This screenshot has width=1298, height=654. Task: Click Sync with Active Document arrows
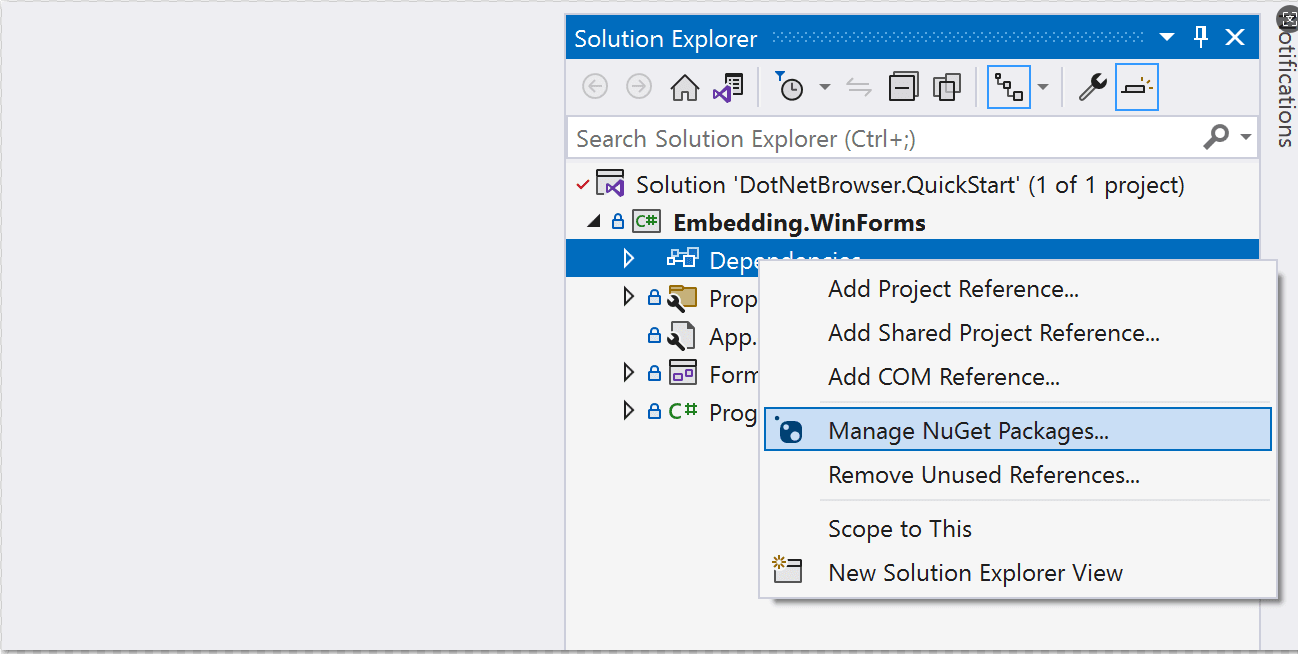pos(859,88)
